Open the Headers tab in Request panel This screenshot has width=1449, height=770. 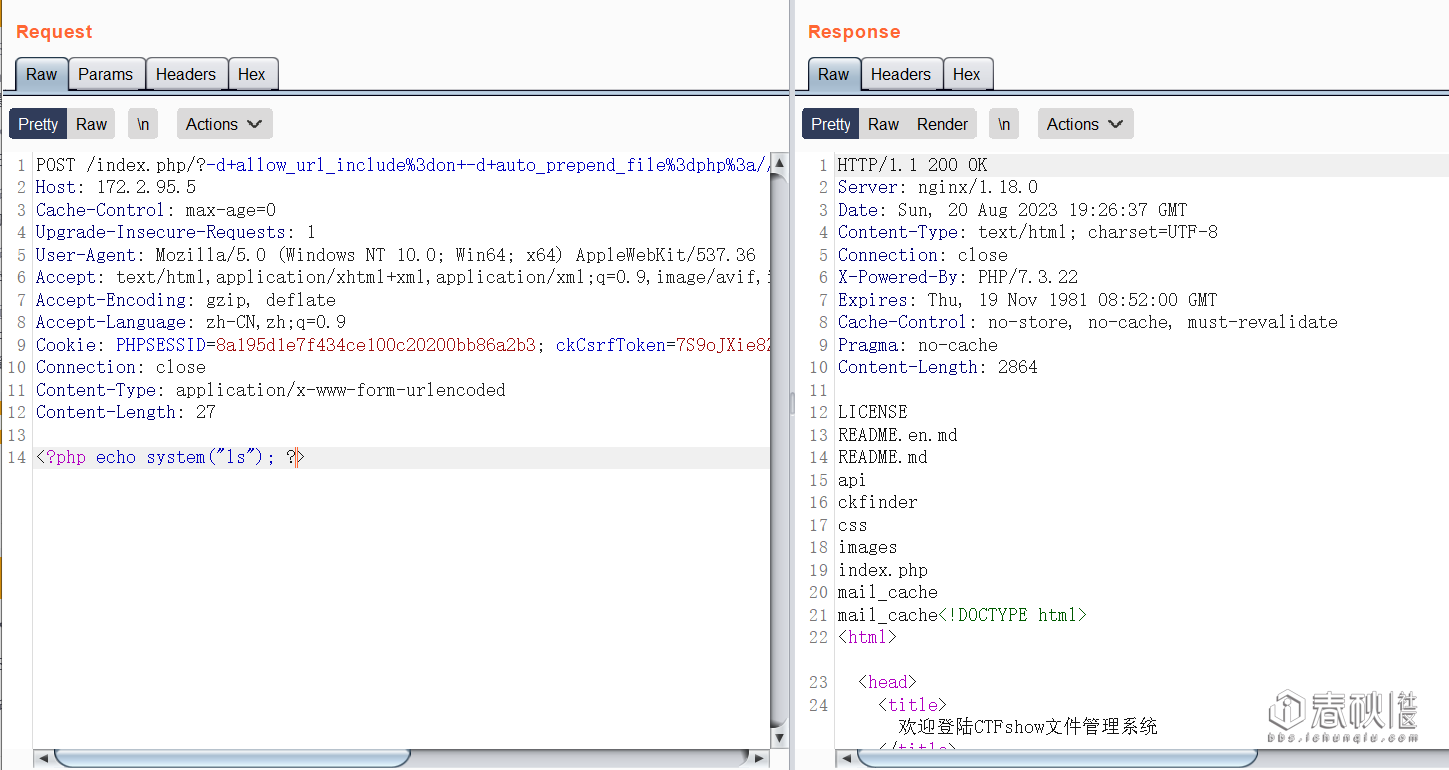pyautogui.click(x=186, y=74)
